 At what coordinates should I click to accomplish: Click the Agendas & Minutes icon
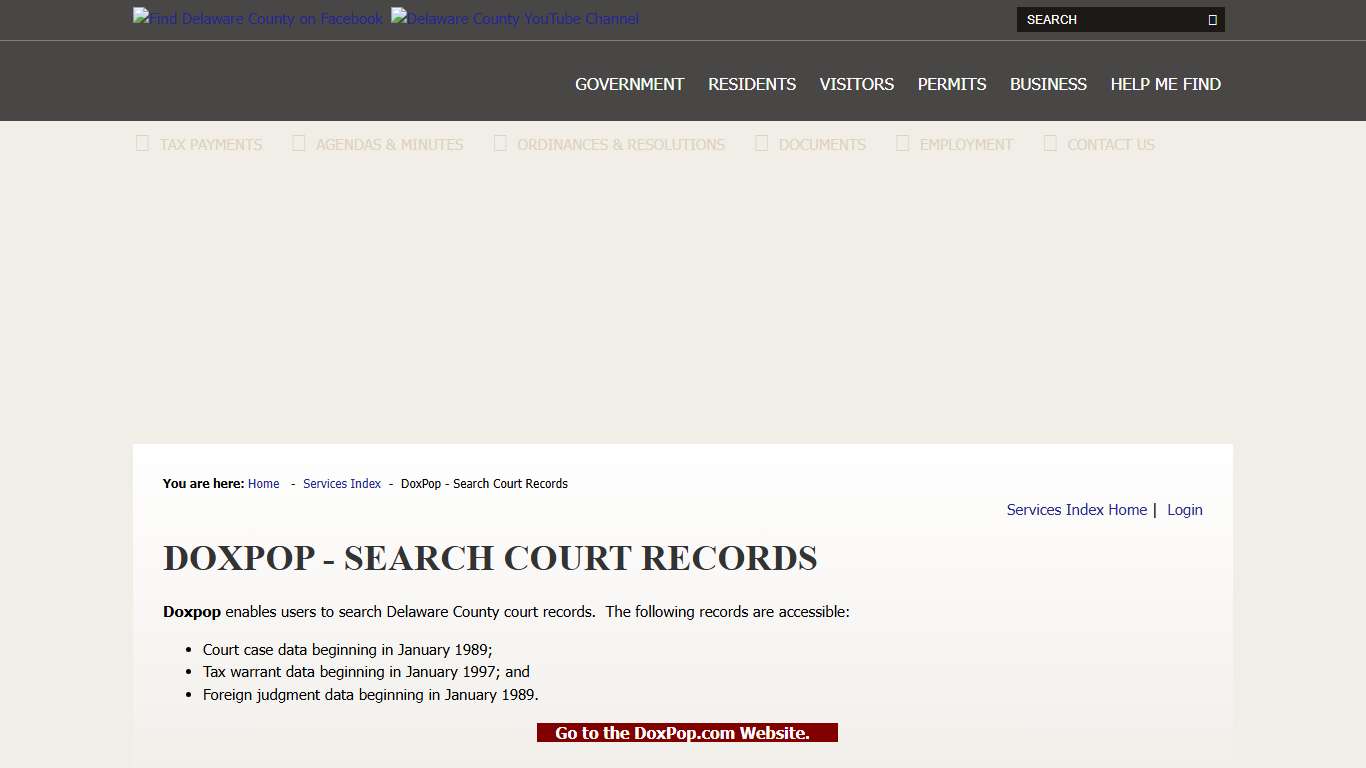click(x=298, y=143)
